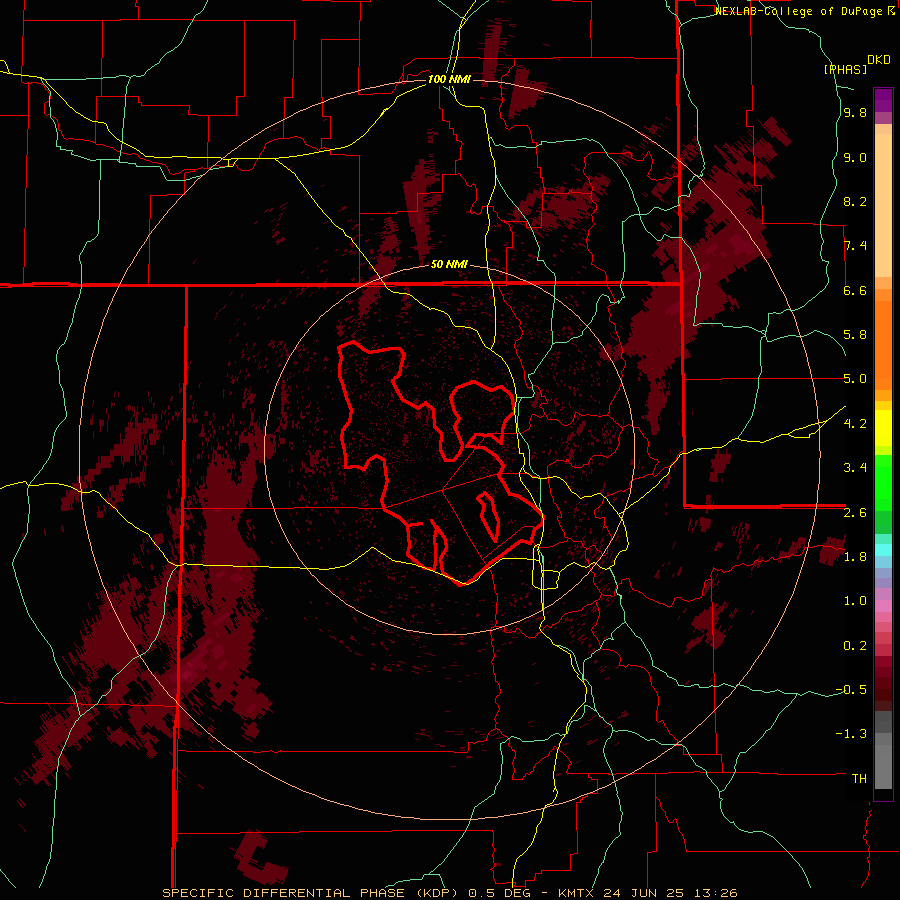This screenshot has width=900, height=900.
Task: Click the cyan band in the color scale
Action: pyautogui.click(x=883, y=550)
